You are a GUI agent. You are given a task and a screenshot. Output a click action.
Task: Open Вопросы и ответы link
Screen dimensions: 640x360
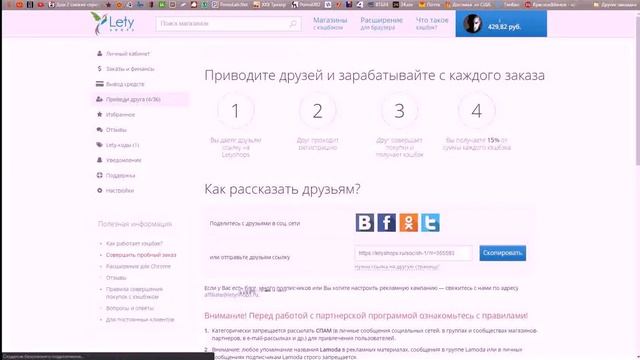(130, 308)
